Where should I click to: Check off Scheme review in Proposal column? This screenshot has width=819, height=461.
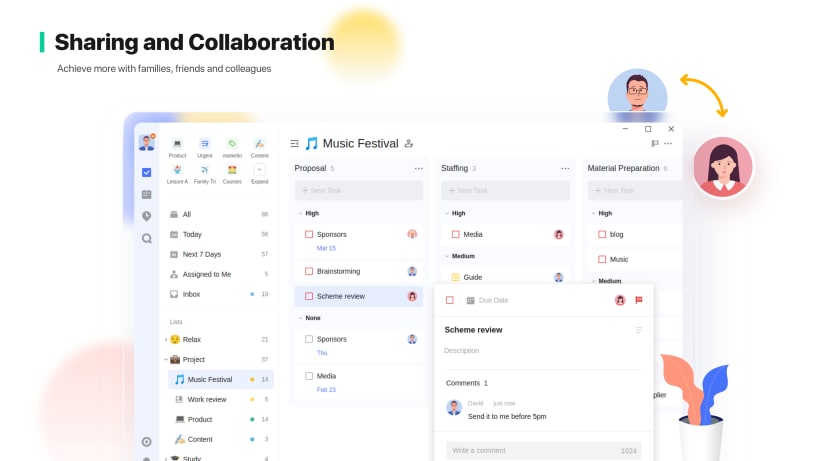click(309, 296)
